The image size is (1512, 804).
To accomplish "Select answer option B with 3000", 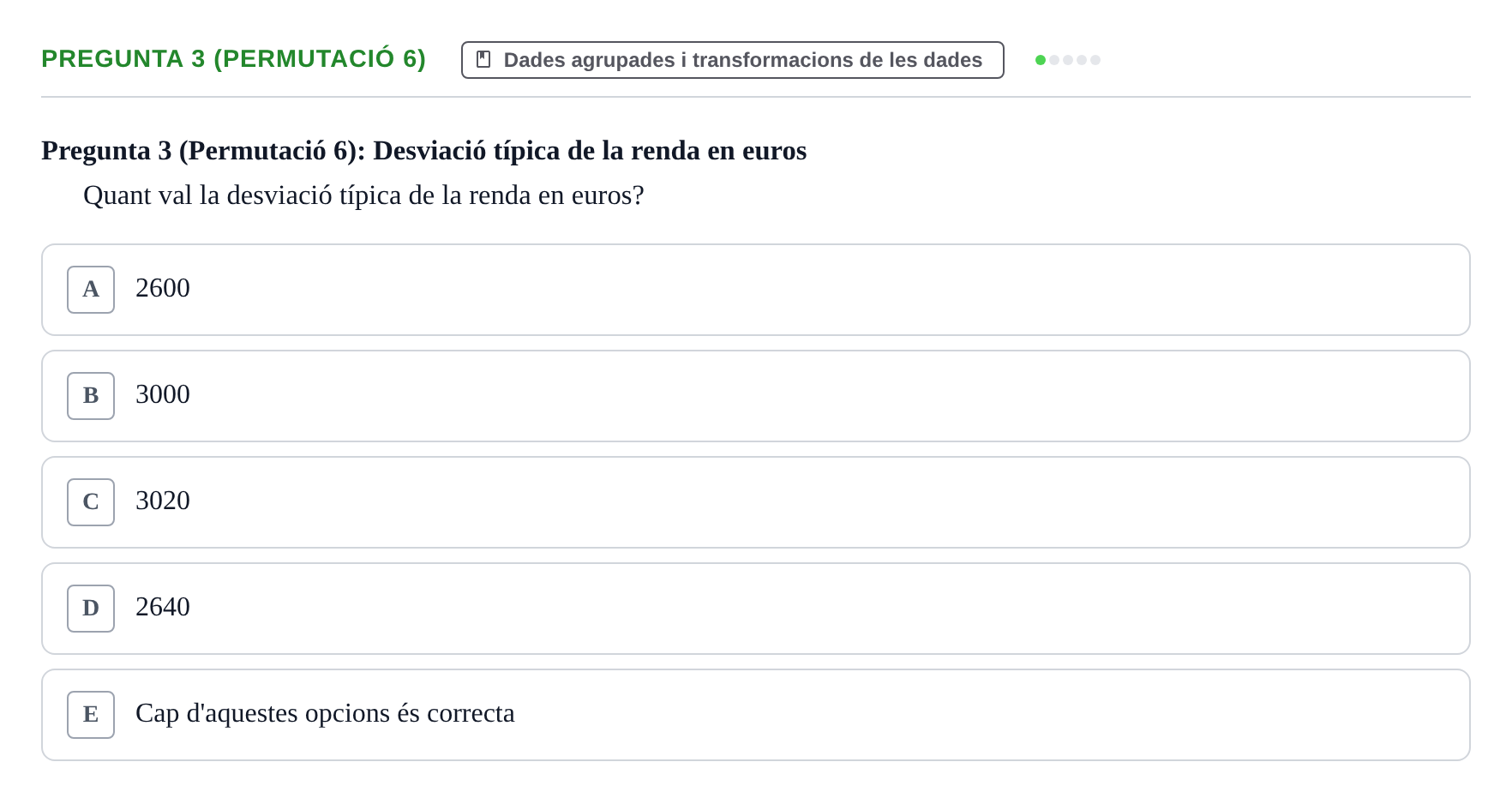I will pyautogui.click(x=756, y=396).
